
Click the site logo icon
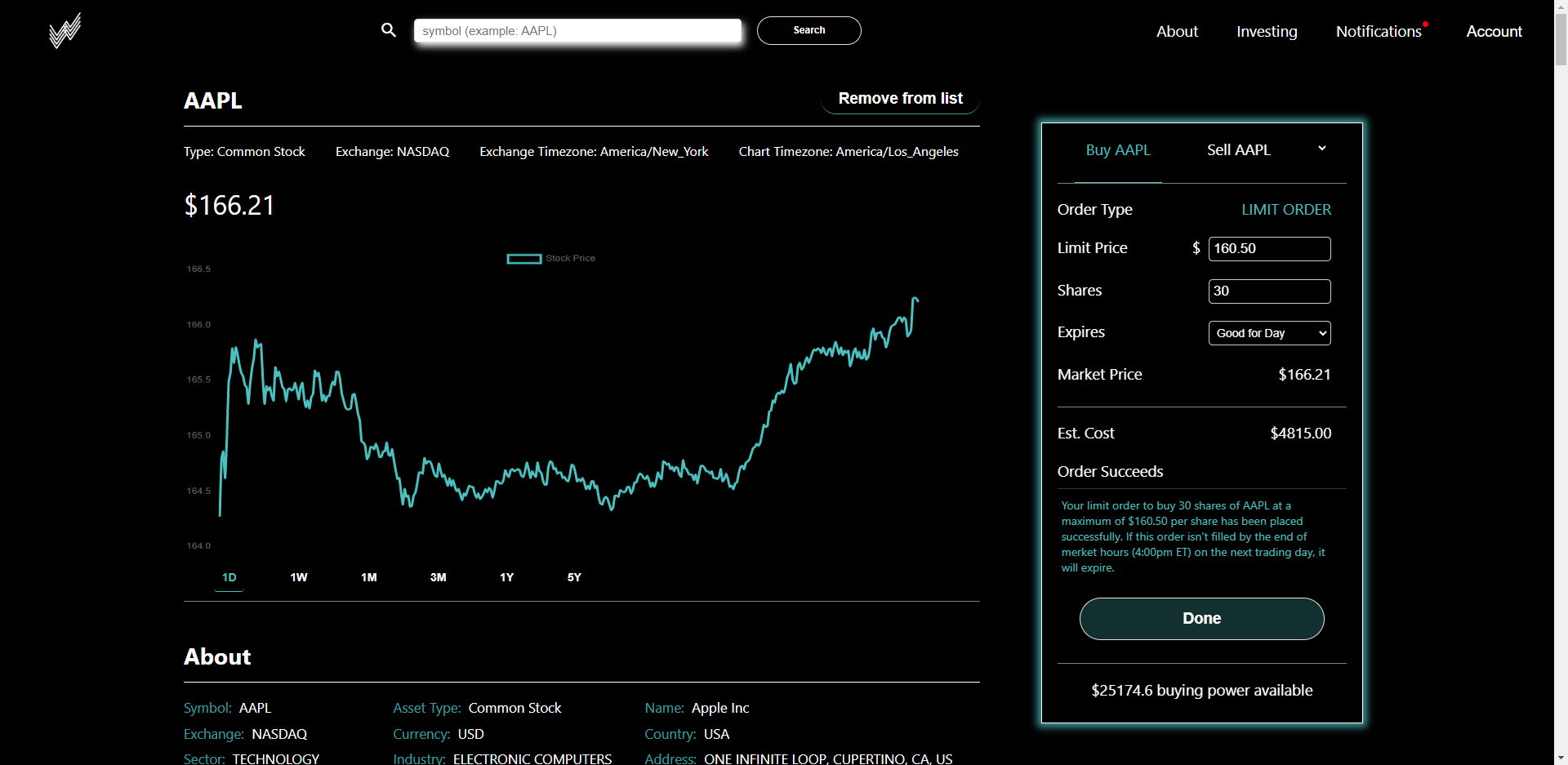65,31
